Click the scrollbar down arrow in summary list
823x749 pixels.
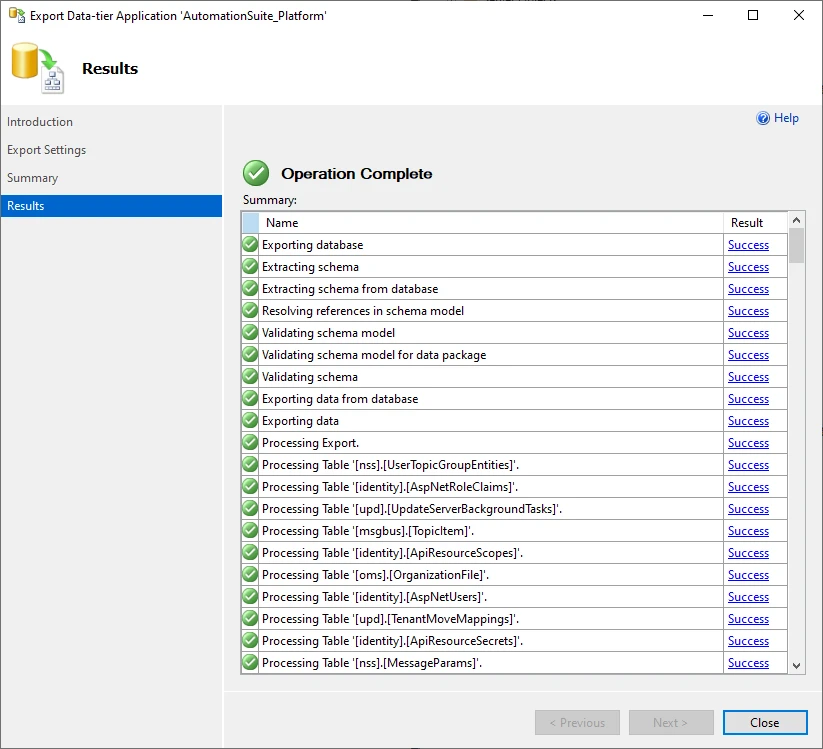click(x=796, y=666)
